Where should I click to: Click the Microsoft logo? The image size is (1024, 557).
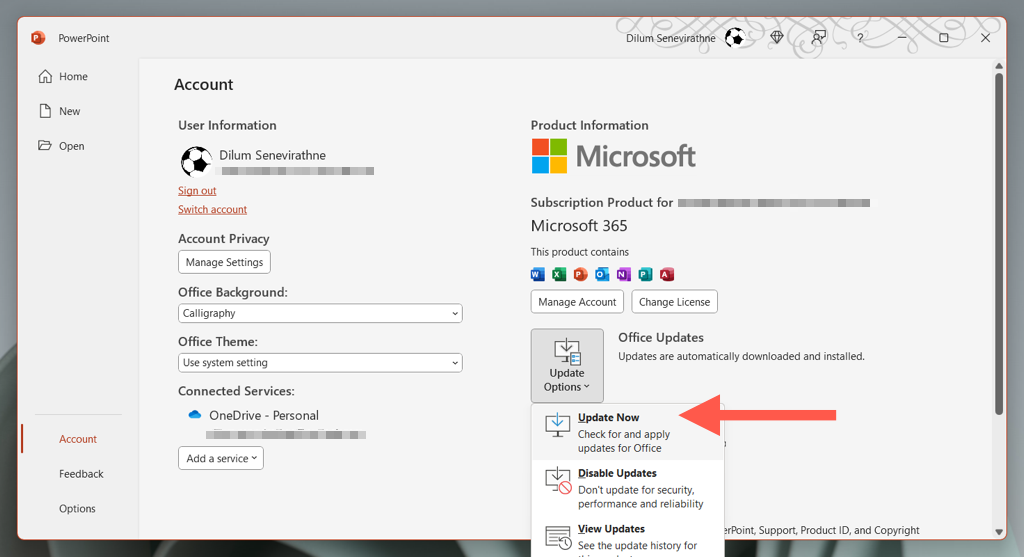pos(613,156)
